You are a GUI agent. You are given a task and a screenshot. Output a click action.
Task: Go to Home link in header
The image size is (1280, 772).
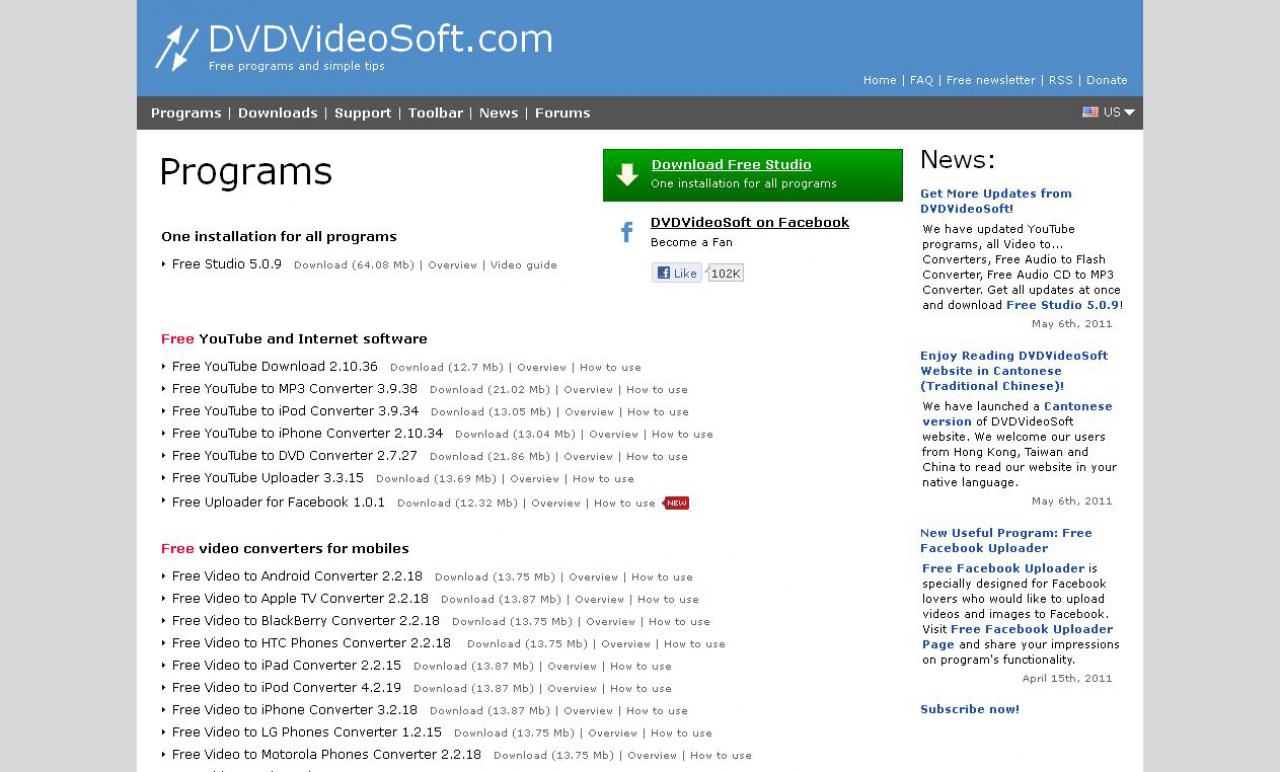[x=880, y=80]
